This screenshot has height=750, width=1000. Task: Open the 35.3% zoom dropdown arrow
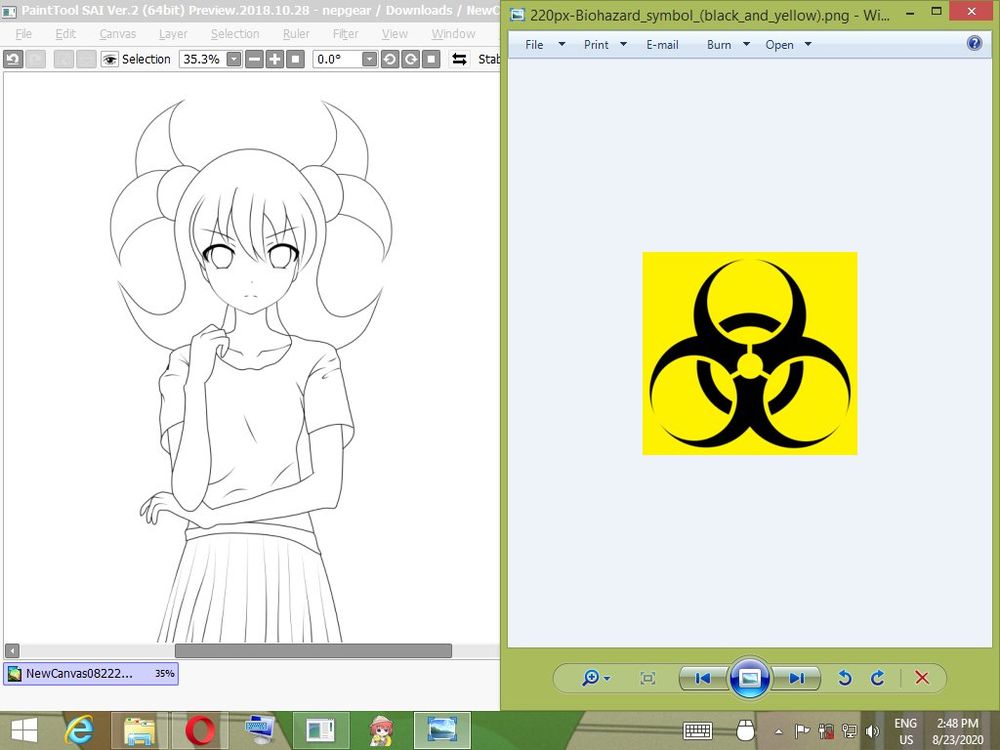tap(234, 59)
